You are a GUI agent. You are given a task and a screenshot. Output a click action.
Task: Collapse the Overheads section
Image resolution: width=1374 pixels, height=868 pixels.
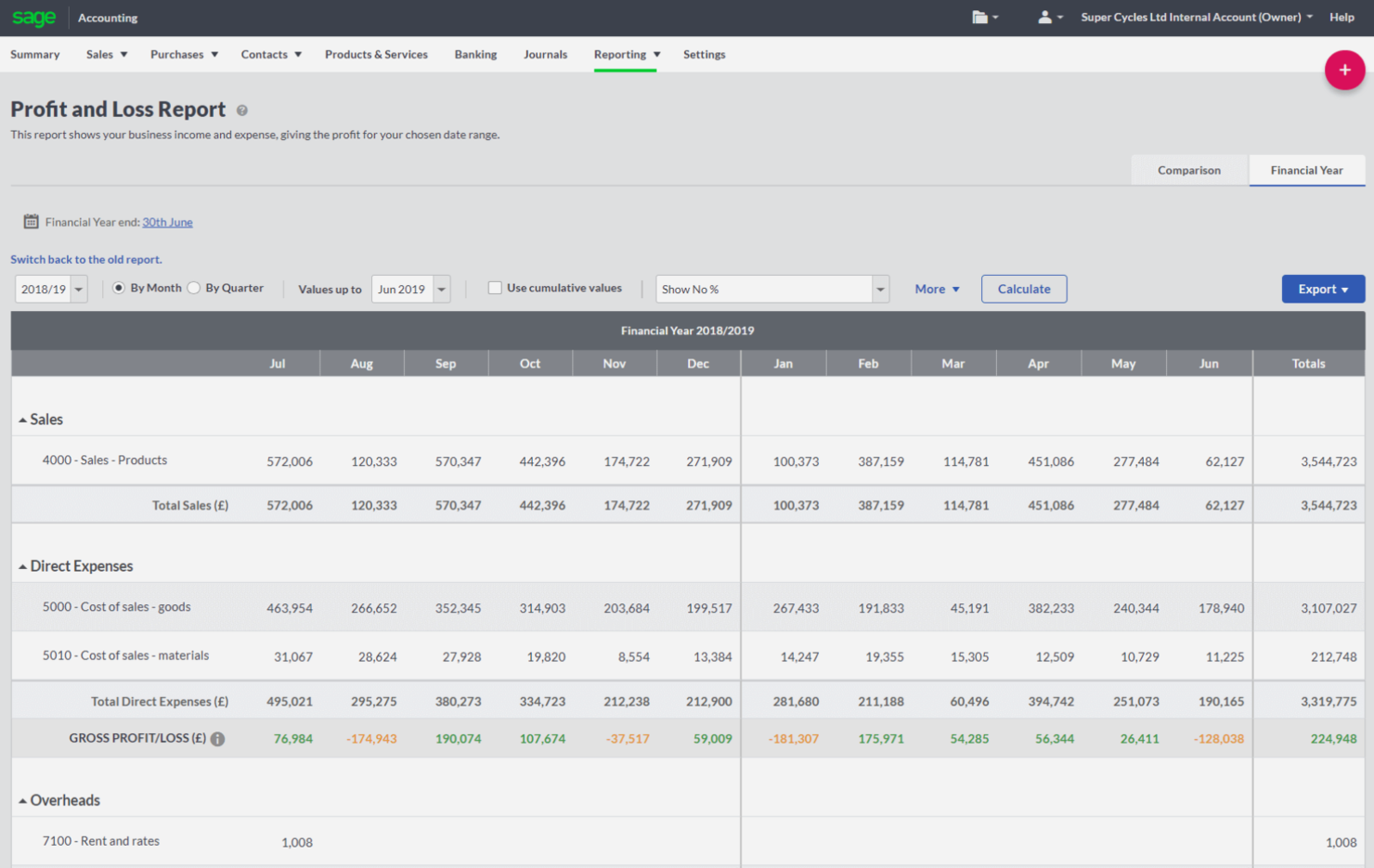point(22,800)
